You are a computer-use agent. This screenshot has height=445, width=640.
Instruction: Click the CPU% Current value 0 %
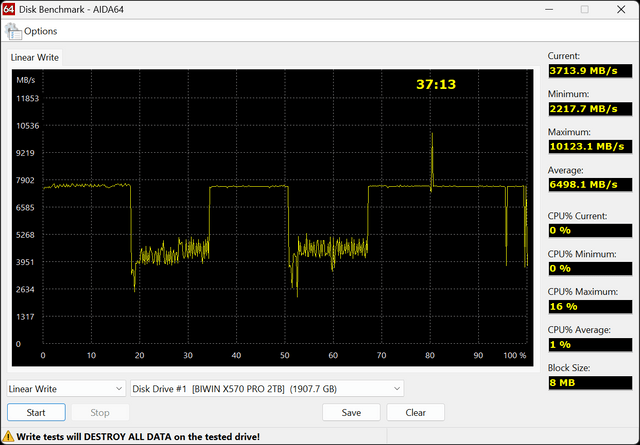tap(590, 230)
